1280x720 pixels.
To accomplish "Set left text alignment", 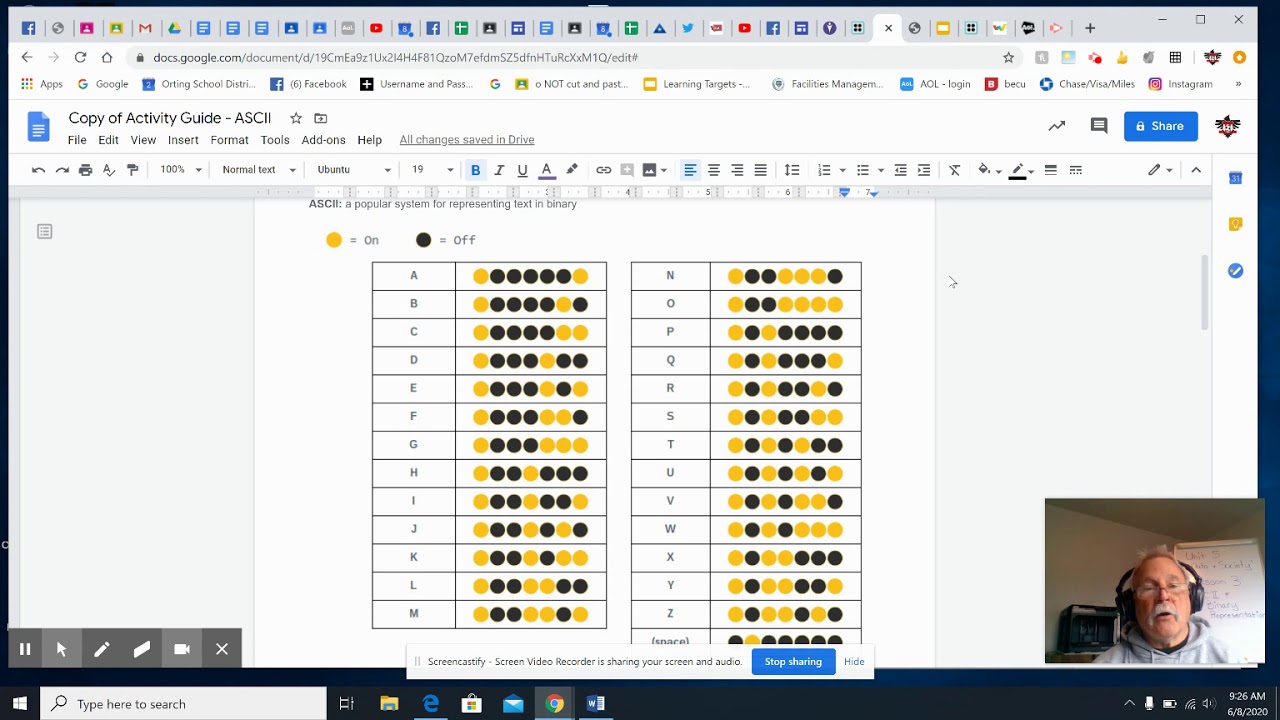I will [x=690, y=170].
